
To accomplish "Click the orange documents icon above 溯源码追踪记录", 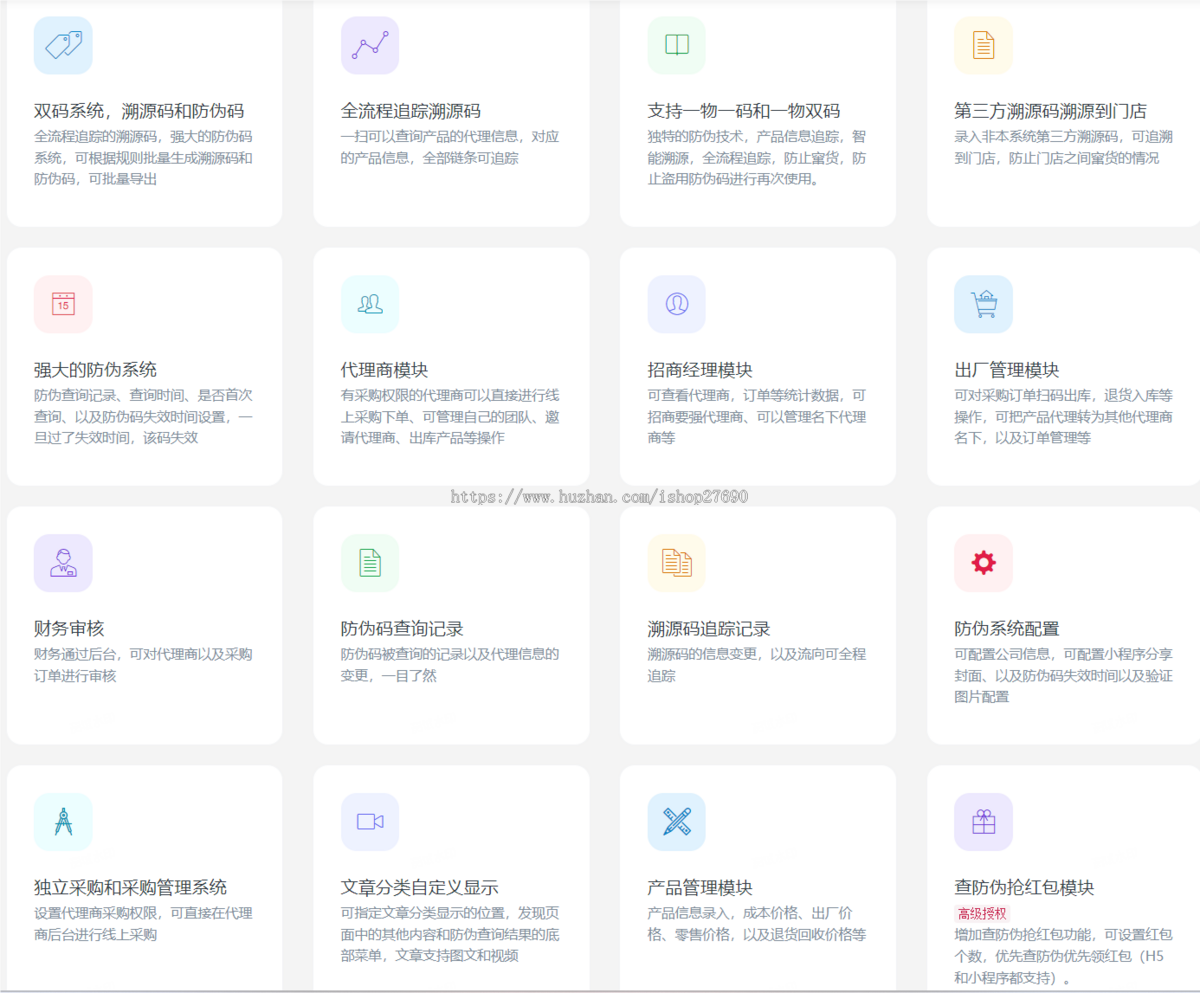I will tap(677, 563).
